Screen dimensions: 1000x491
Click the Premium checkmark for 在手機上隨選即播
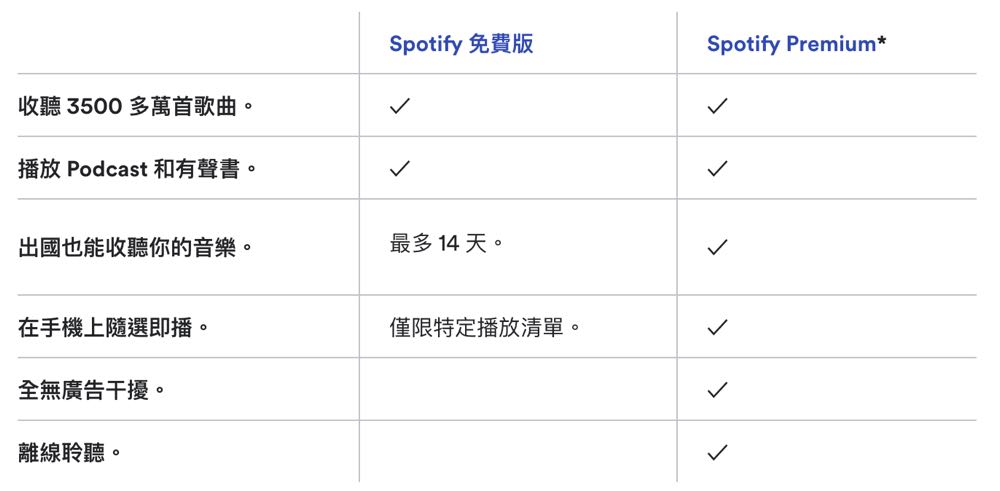tap(717, 327)
